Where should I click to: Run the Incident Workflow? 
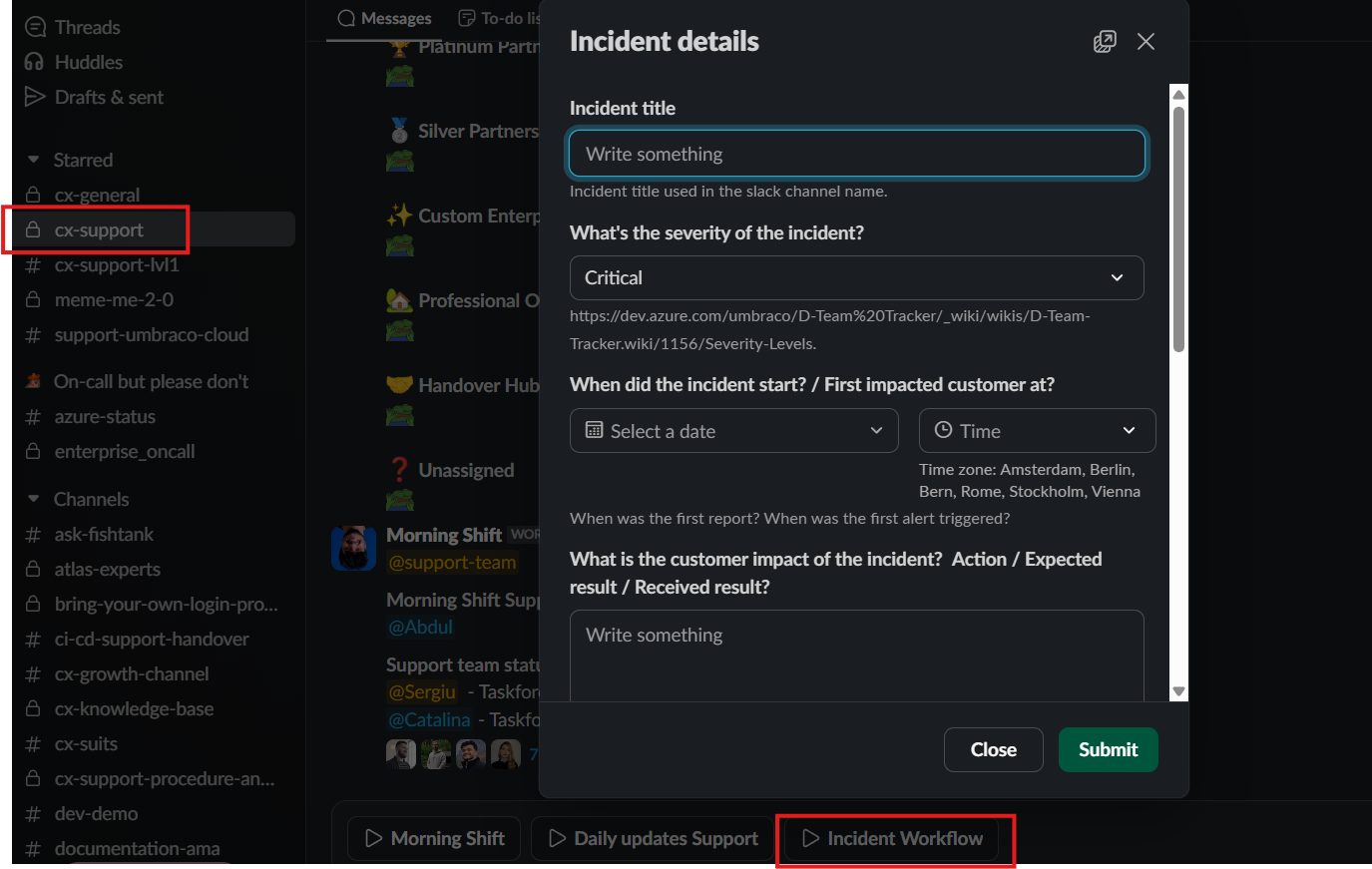pyautogui.click(x=893, y=838)
